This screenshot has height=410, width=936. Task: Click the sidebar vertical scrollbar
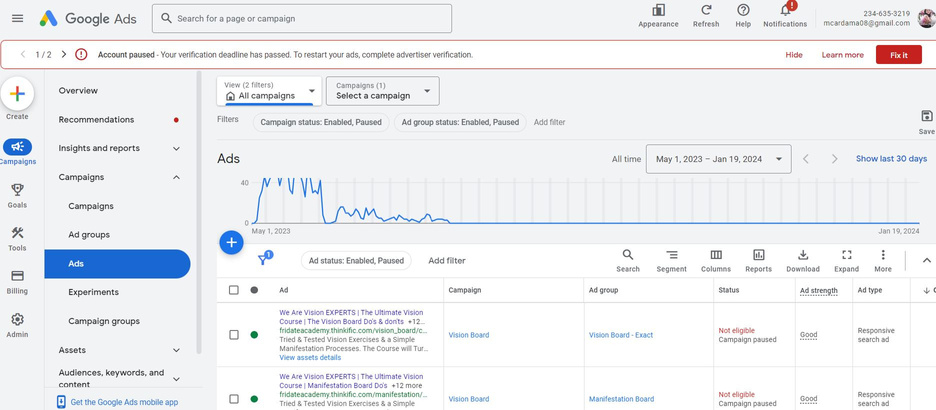tap(199, 212)
